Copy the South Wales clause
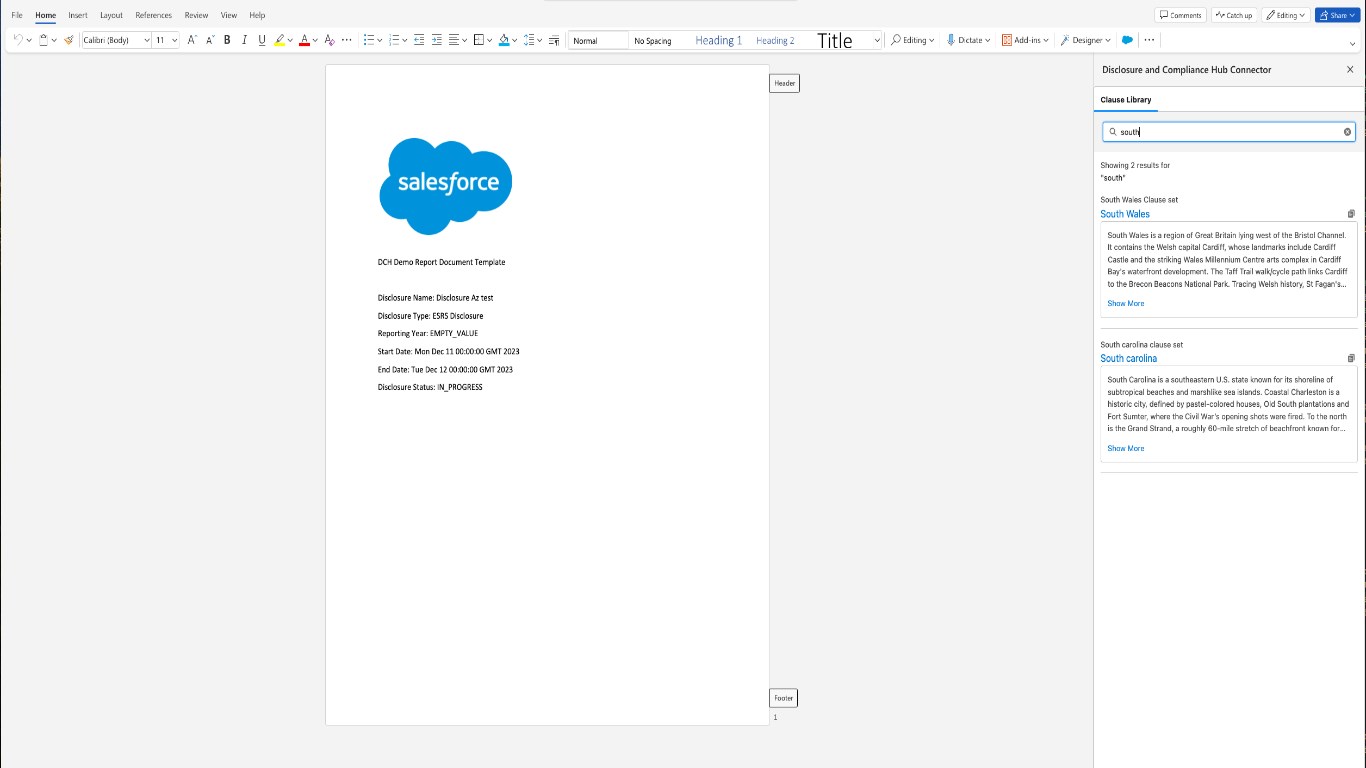Viewport: 1366px width, 768px height. (1351, 214)
